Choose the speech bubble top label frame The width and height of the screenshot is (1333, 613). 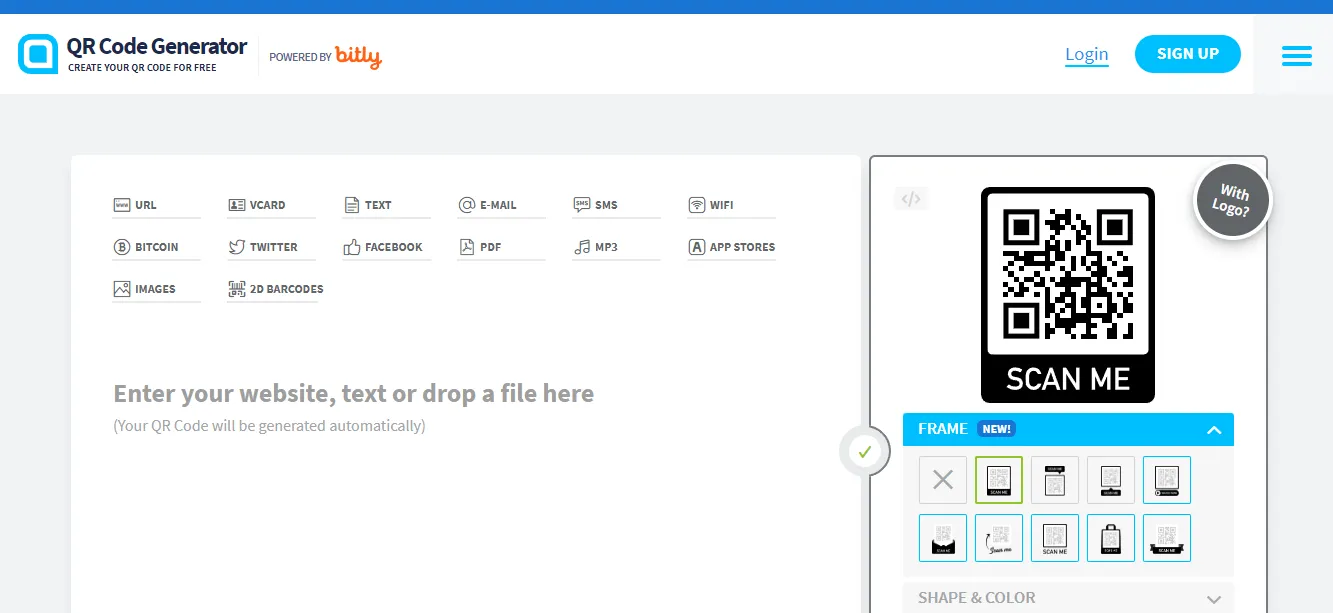pyautogui.click(x=1055, y=480)
